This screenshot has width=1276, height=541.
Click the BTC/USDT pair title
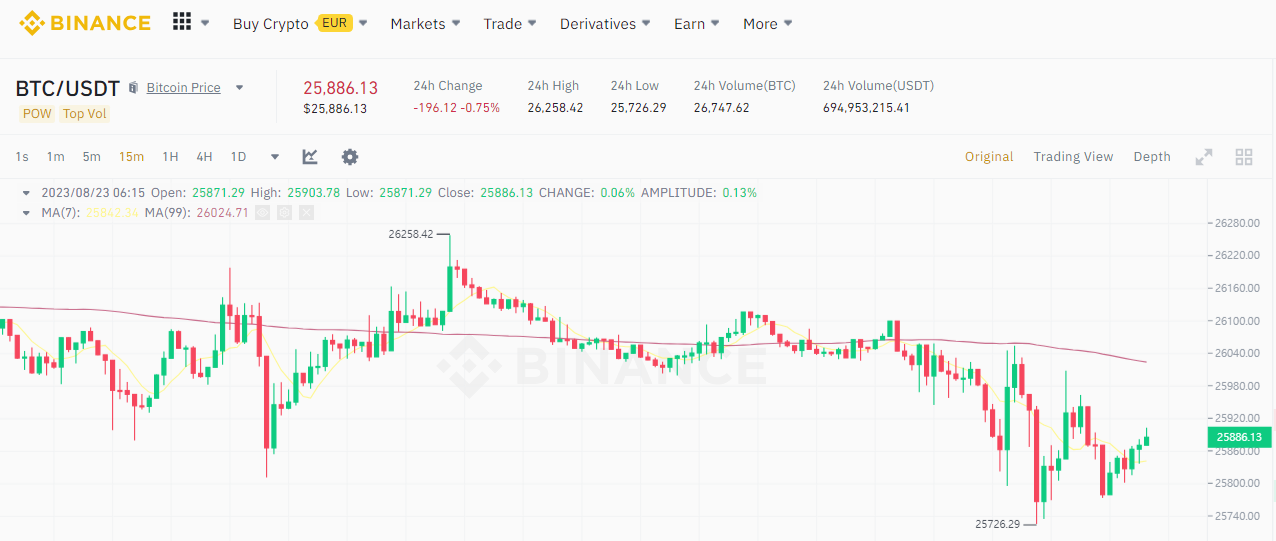pyautogui.click(x=68, y=88)
